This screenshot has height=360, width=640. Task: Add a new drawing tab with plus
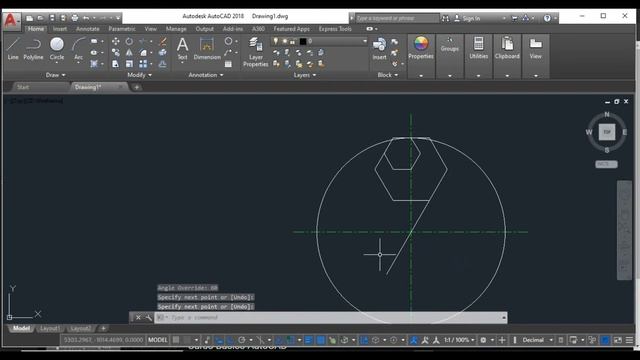(136, 87)
